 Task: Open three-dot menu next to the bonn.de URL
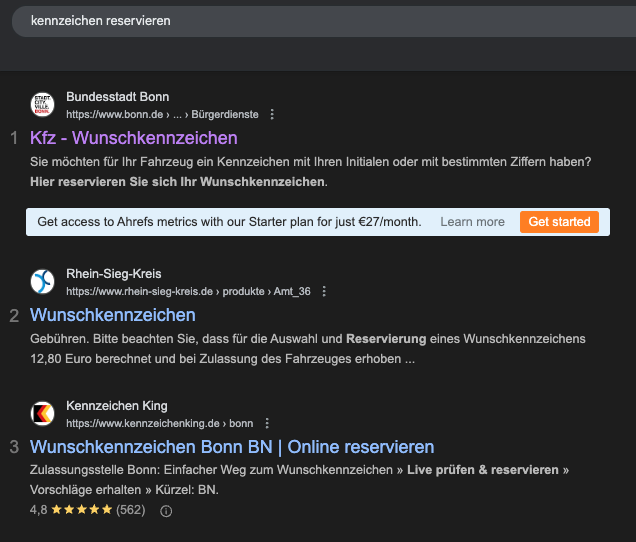272,115
